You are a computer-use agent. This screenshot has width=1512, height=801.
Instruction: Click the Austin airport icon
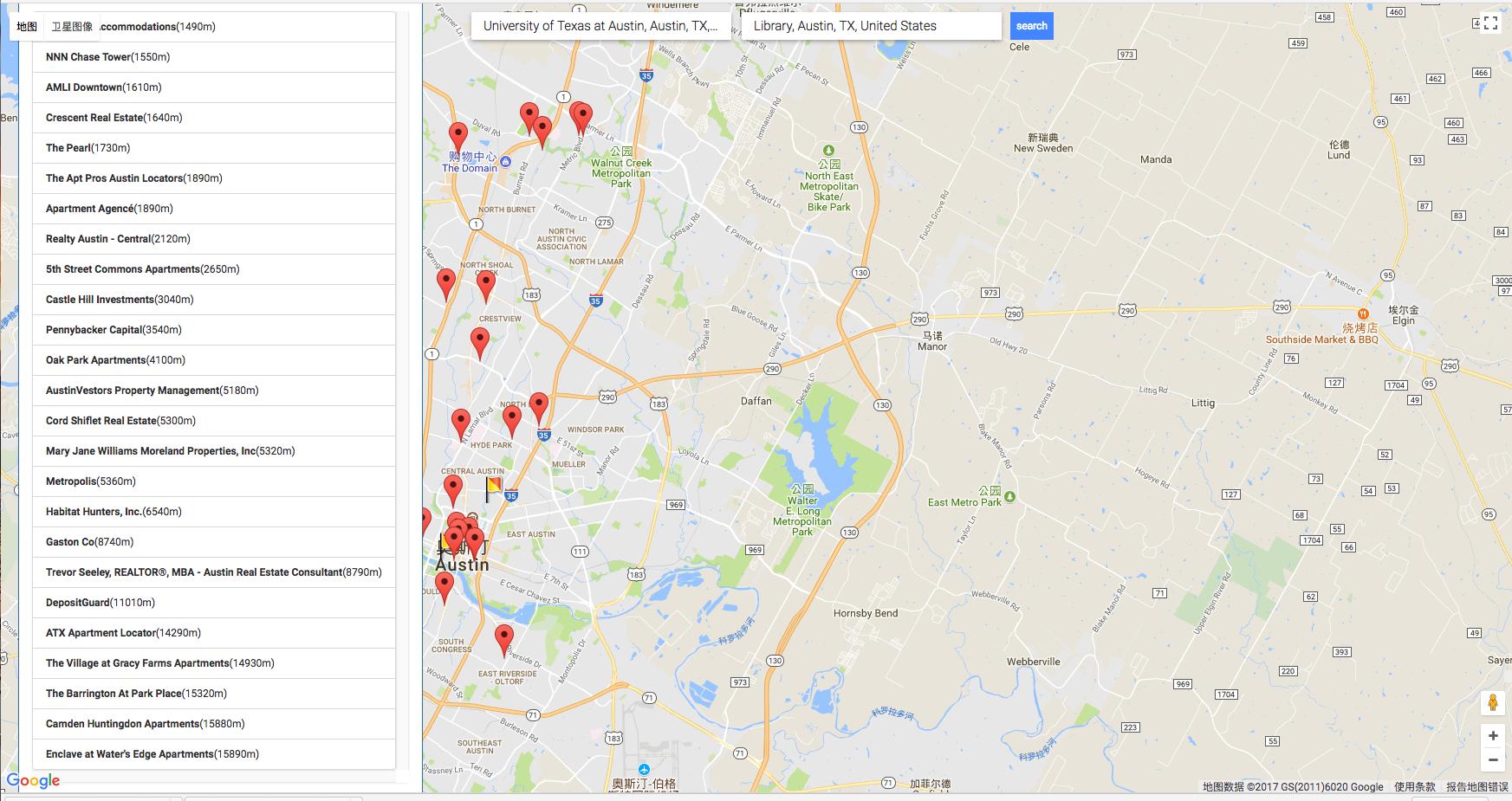(644, 770)
